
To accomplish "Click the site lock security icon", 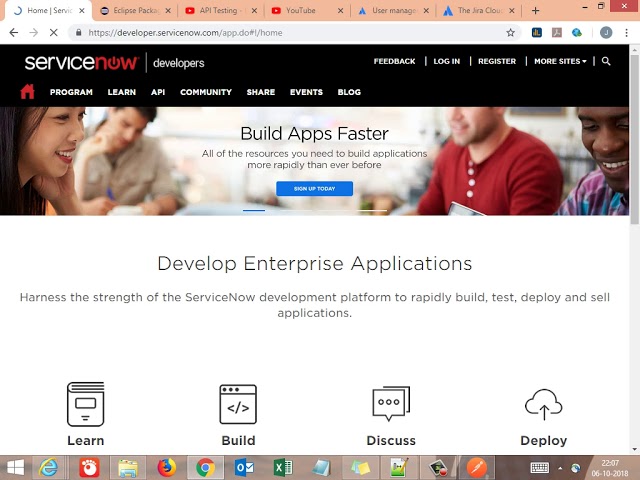I will coord(78,33).
